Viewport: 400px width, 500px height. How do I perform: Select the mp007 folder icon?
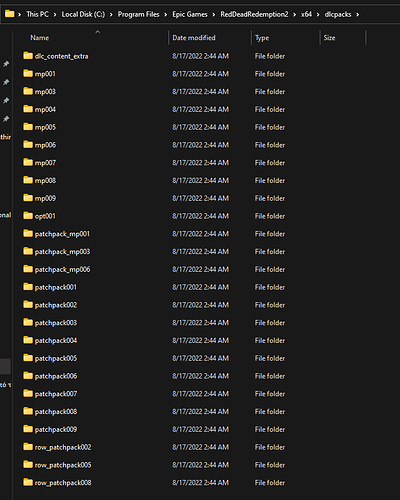pos(28,162)
